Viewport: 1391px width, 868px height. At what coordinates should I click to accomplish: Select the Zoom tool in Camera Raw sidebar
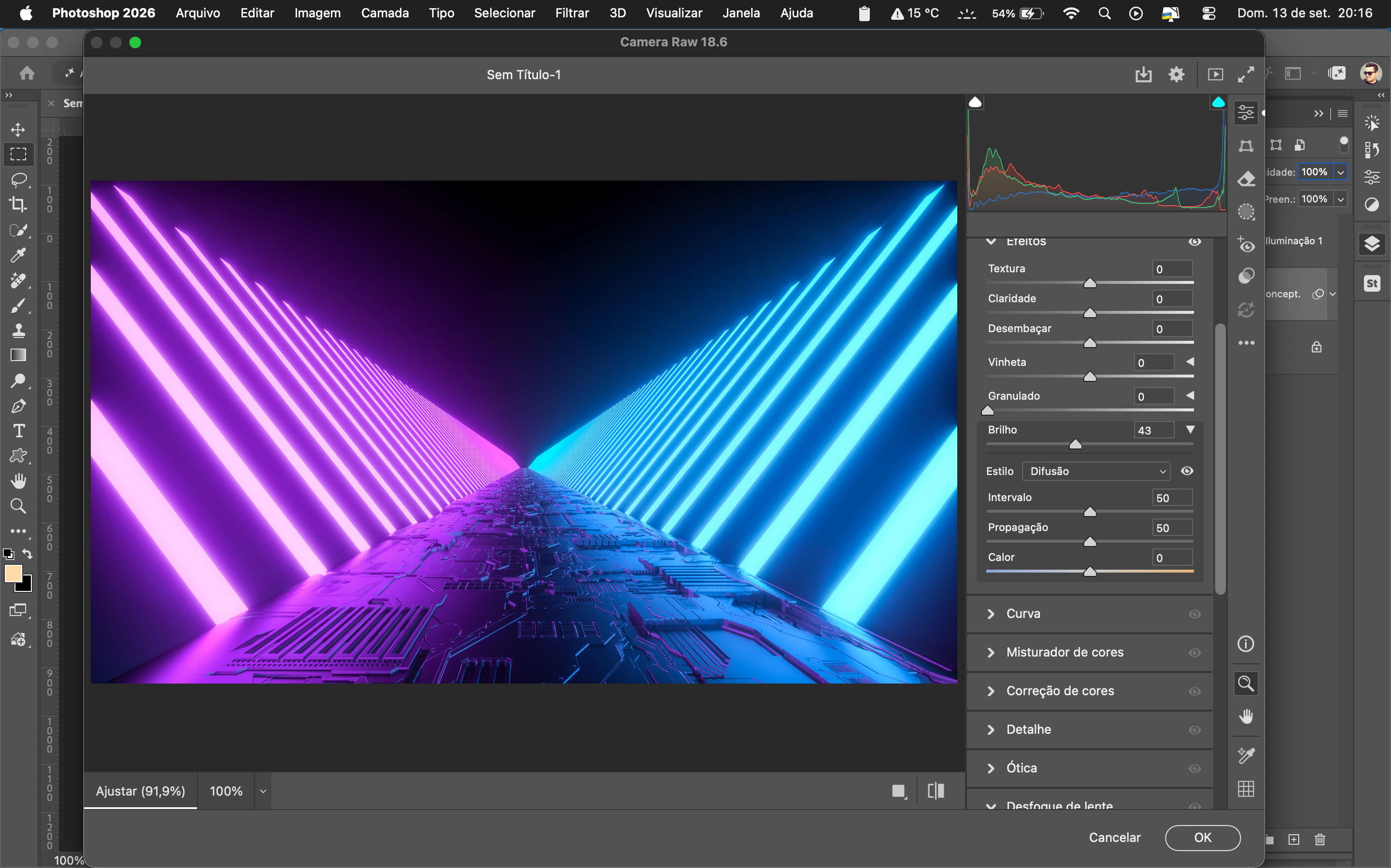(1246, 683)
